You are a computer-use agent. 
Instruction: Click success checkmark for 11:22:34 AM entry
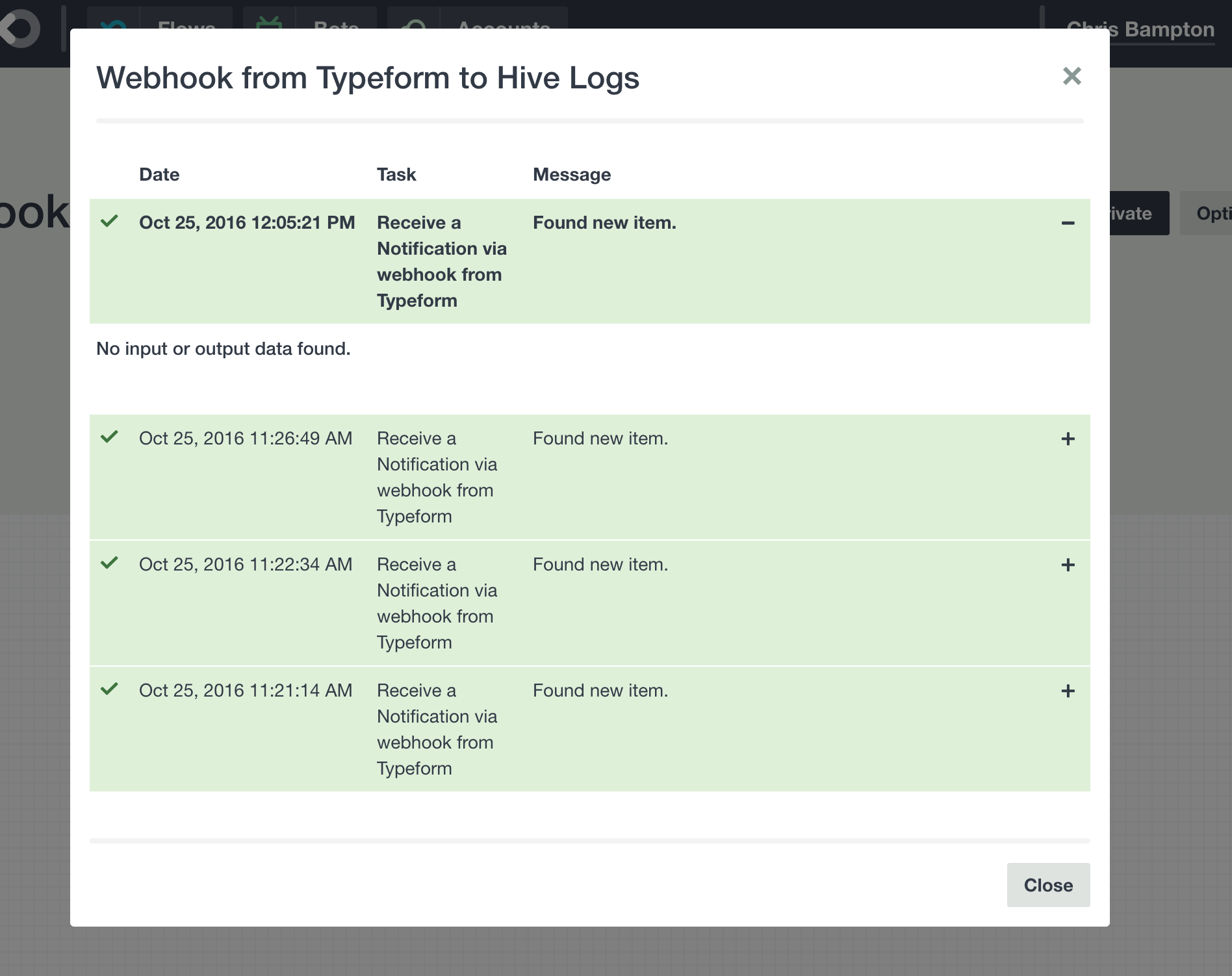(109, 563)
